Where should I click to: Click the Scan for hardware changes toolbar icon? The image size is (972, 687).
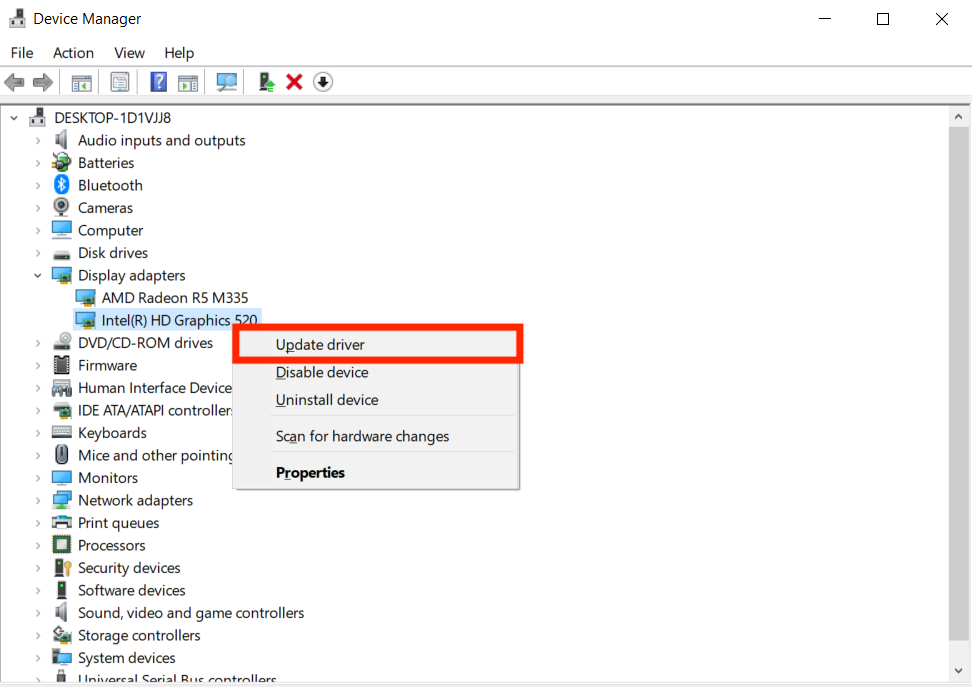(x=227, y=82)
